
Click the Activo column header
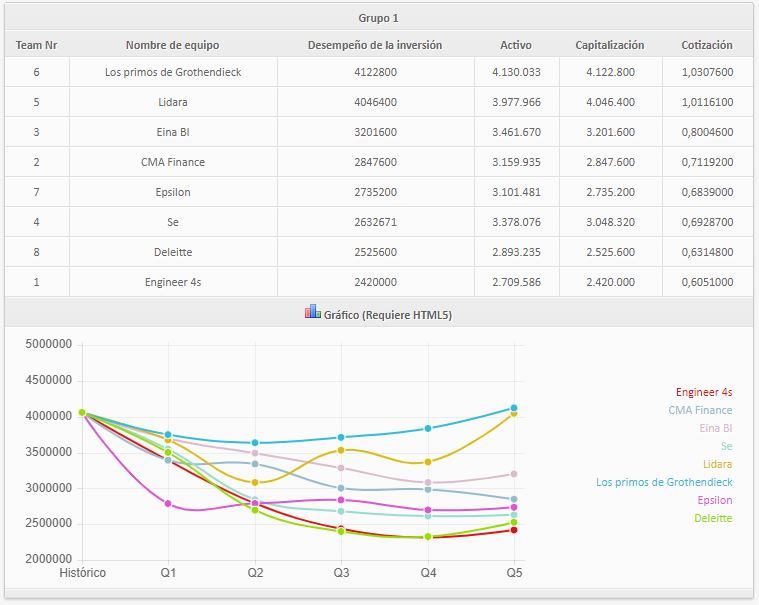pyautogui.click(x=516, y=45)
